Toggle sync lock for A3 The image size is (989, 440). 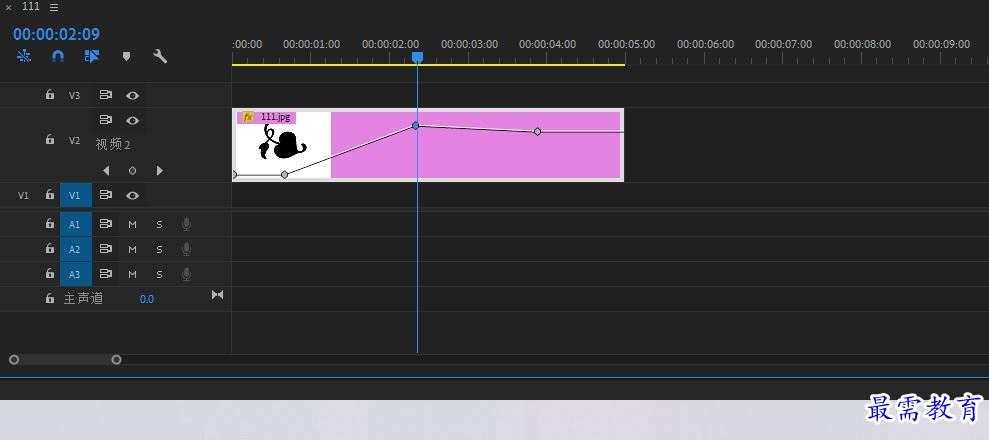(x=105, y=274)
